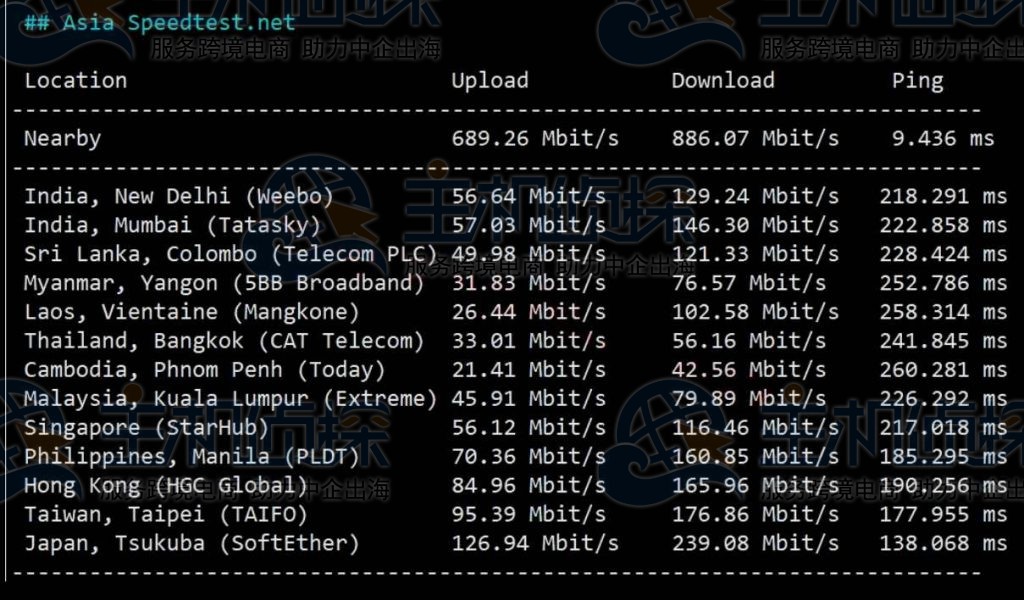Click the Nearby upload value 689.26 Mbit/s
This screenshot has height=600, width=1024.
(535, 139)
